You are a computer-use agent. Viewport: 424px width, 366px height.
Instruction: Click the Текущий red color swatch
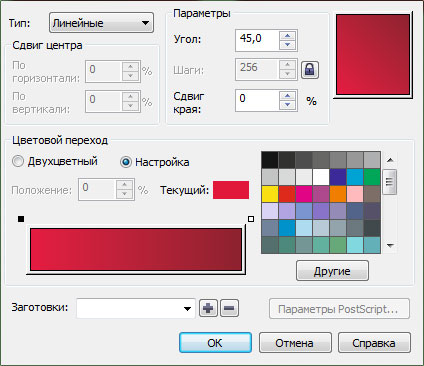tap(231, 190)
